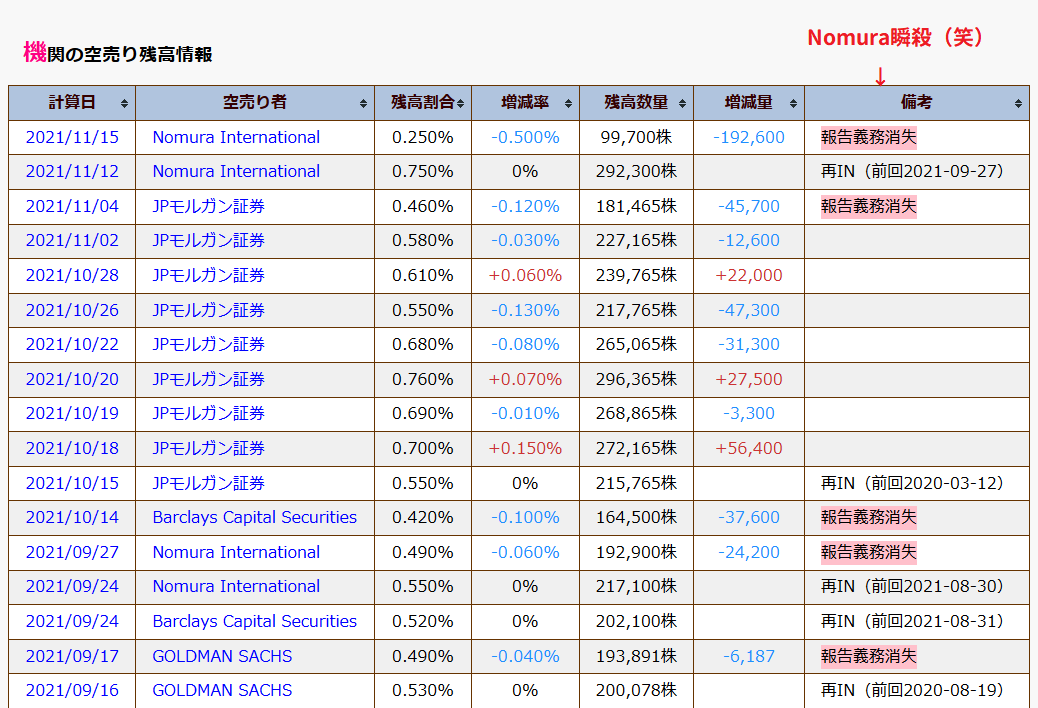Sort 残高数量 column via arrow icon
This screenshot has height=708, width=1038.
click(x=682, y=103)
